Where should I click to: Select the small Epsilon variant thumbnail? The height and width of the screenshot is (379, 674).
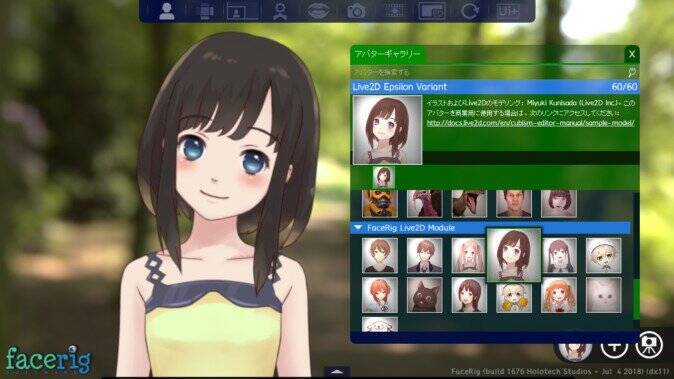(x=383, y=177)
